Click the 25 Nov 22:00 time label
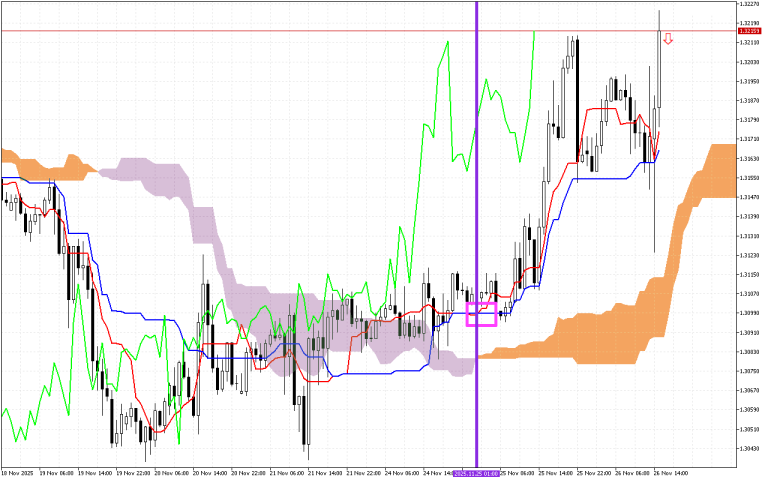The image size is (768, 480). click(594, 474)
